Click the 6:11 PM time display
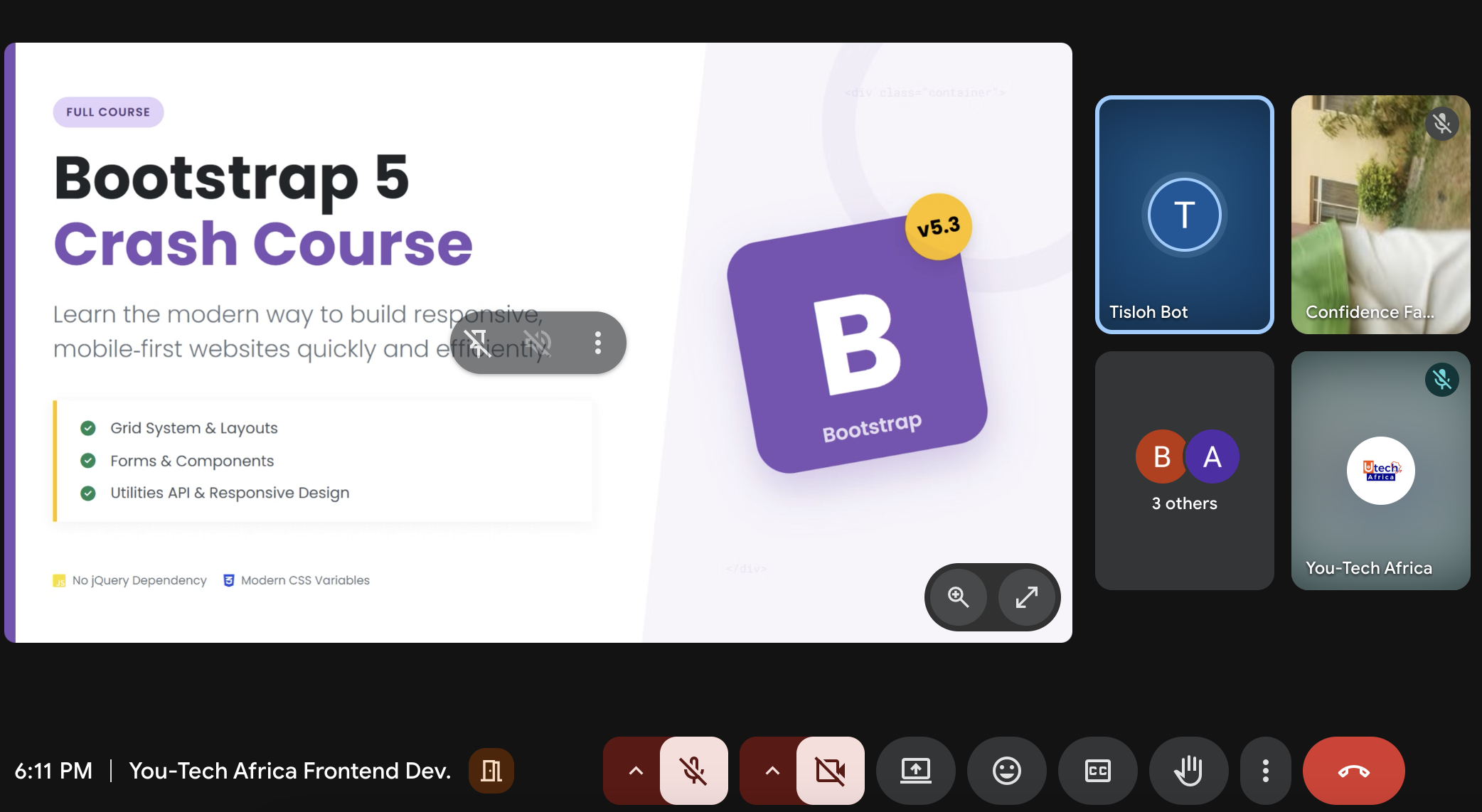Screen dimensions: 1482x812 pyautogui.click(x=53, y=771)
